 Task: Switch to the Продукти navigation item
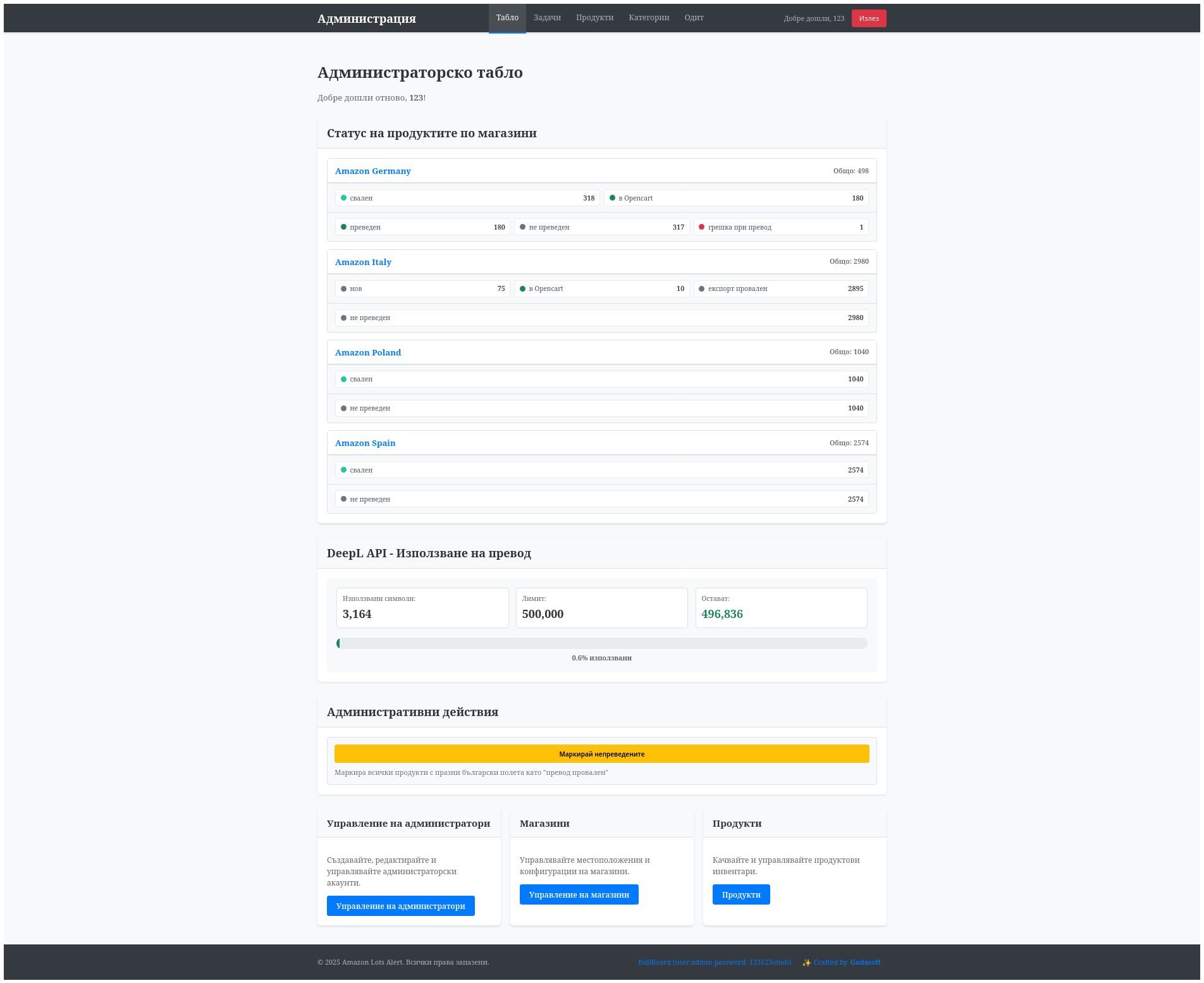click(594, 18)
